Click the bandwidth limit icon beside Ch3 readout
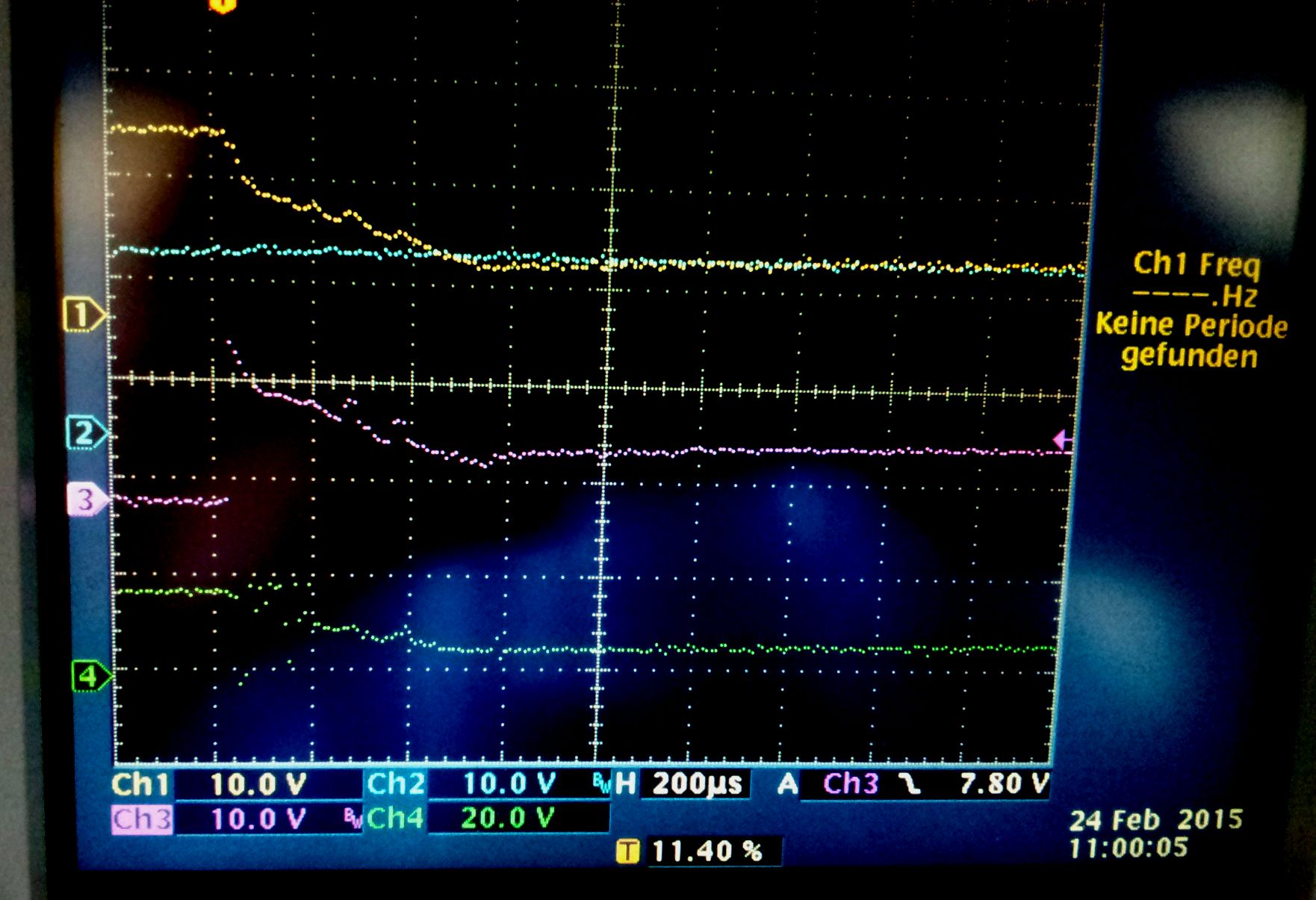The height and width of the screenshot is (900, 1316). click(353, 818)
